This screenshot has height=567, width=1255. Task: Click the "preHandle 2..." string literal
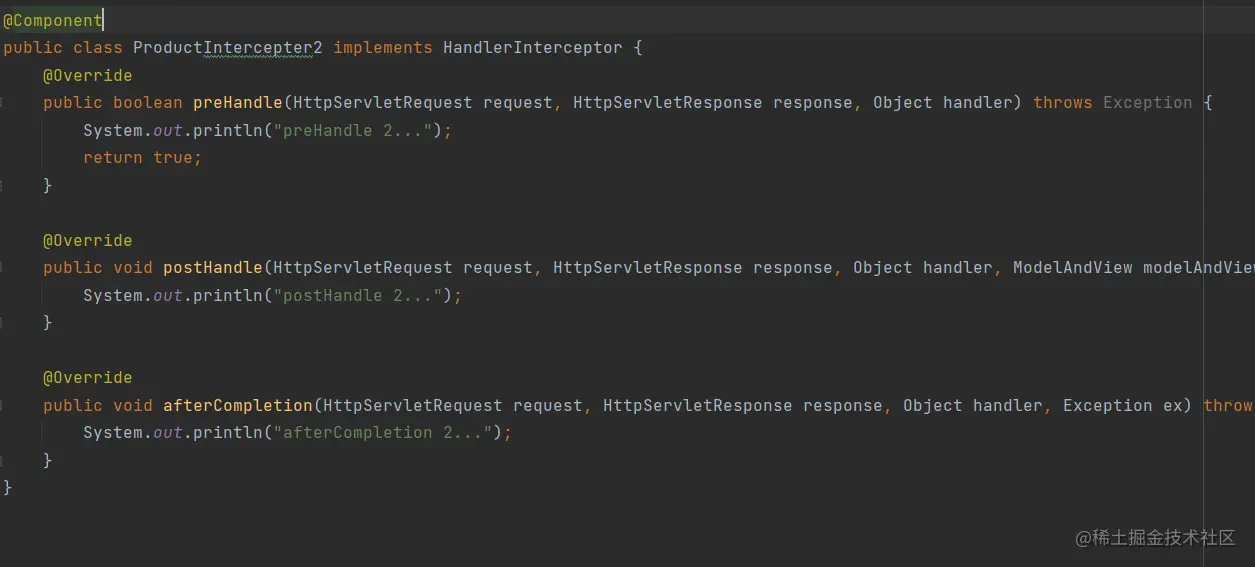pyautogui.click(x=357, y=131)
